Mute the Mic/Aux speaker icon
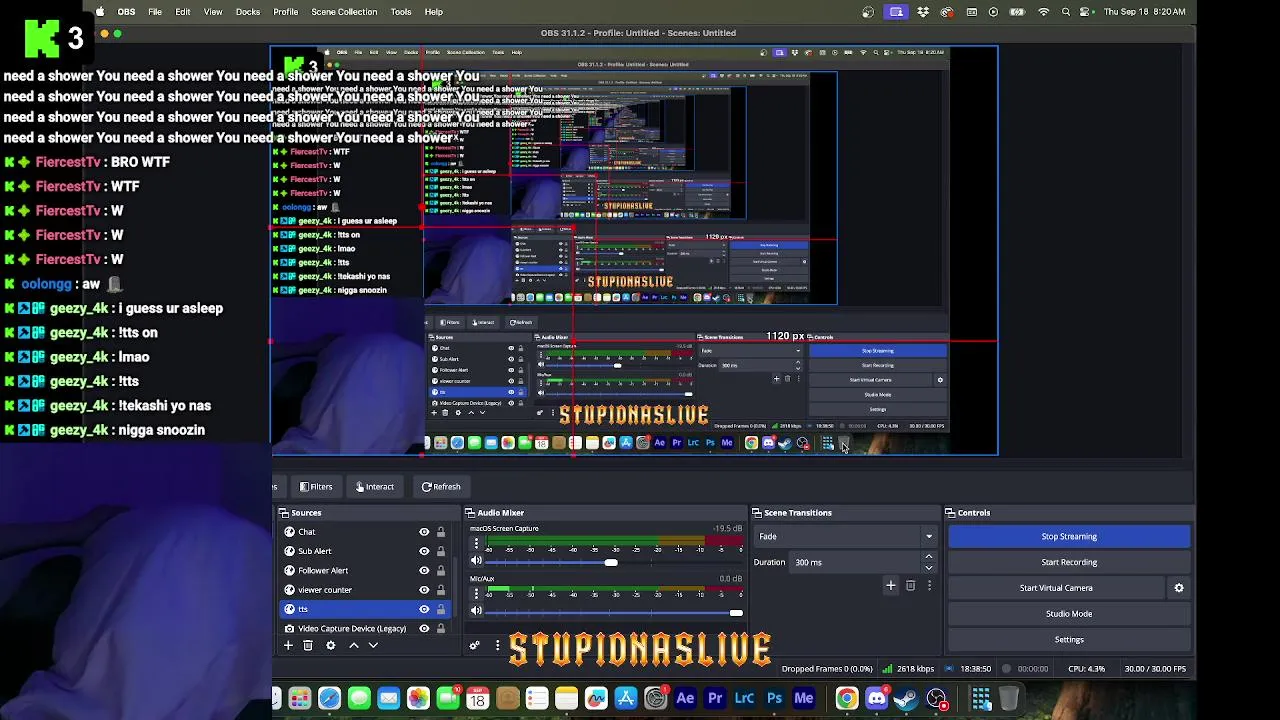Screen dimensions: 1280x720 [x=476, y=612]
